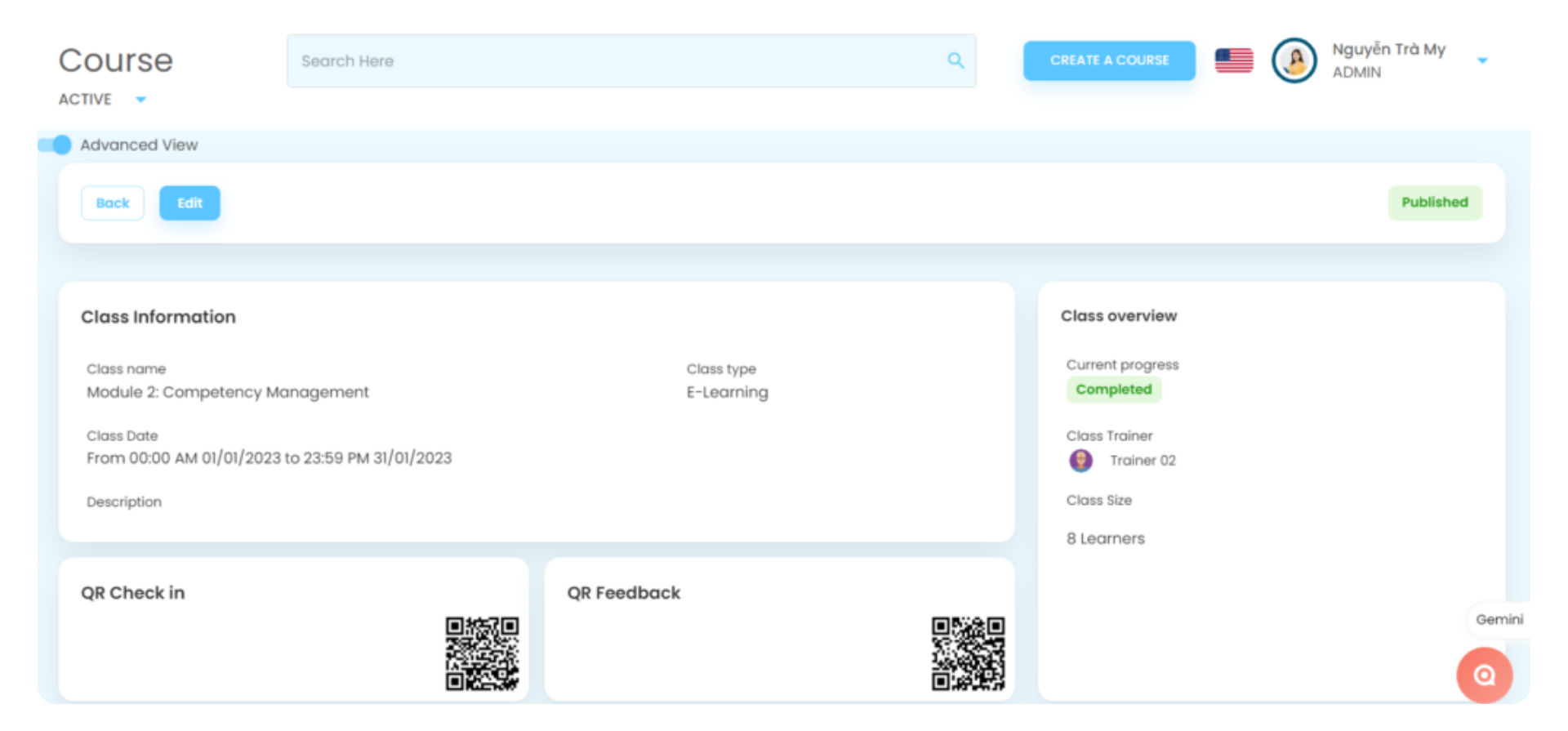Click the search magnifier icon
The width and height of the screenshot is (1568, 731).
[955, 60]
